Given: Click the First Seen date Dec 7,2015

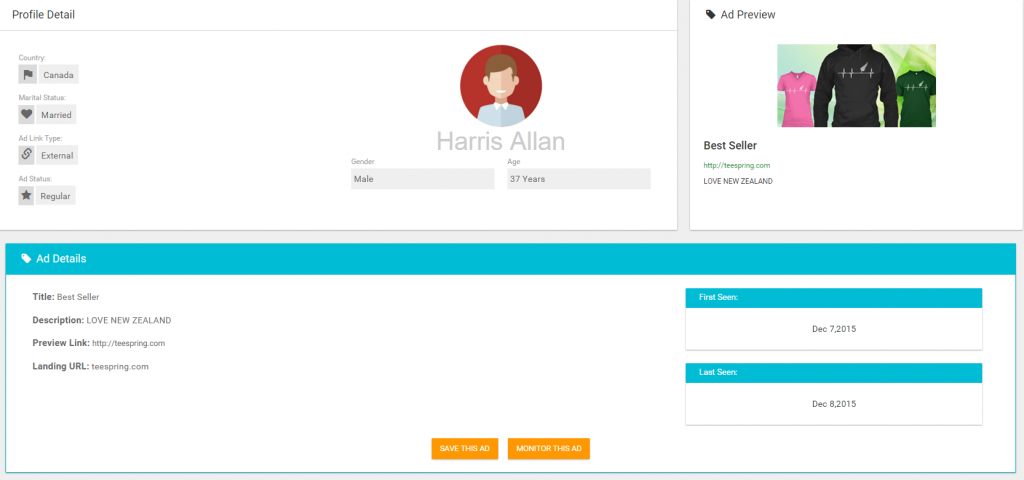Looking at the screenshot, I should (834, 329).
